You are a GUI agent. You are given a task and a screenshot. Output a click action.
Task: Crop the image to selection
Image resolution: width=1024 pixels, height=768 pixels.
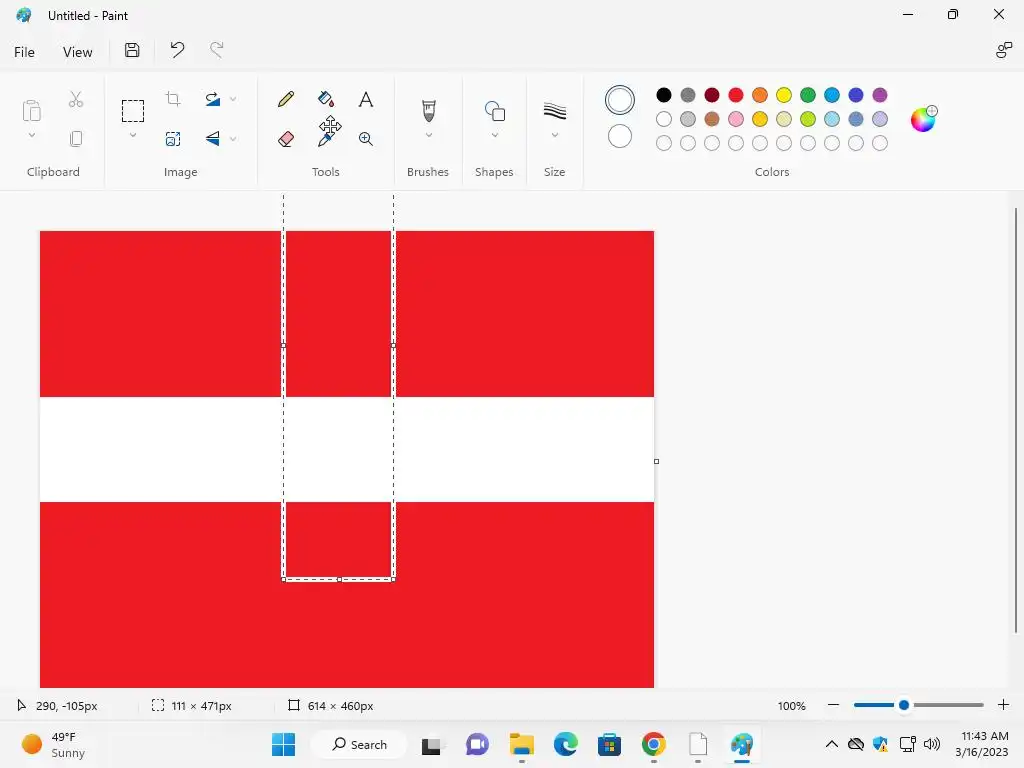(x=173, y=99)
